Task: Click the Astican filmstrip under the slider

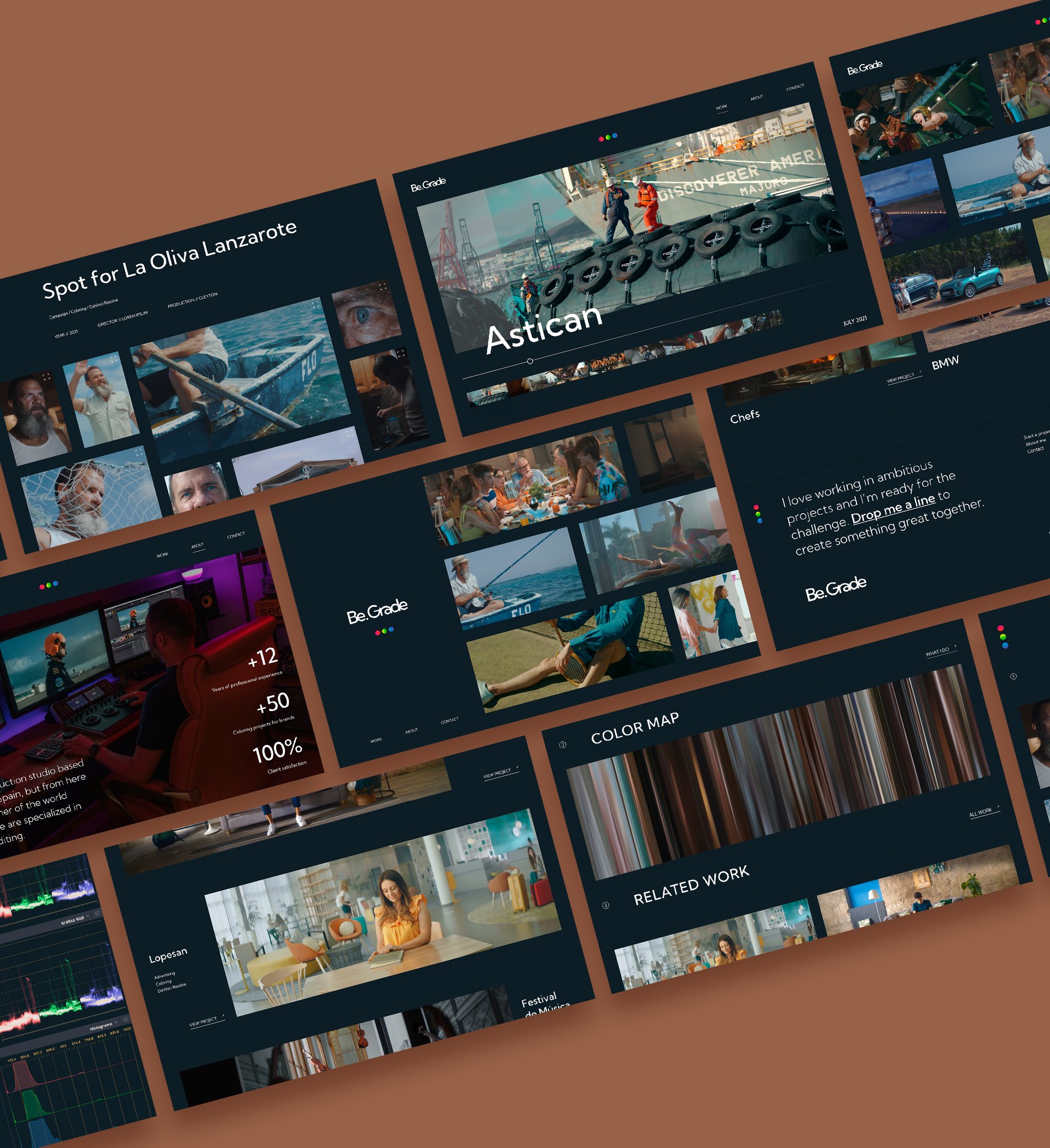Action: coord(625,357)
